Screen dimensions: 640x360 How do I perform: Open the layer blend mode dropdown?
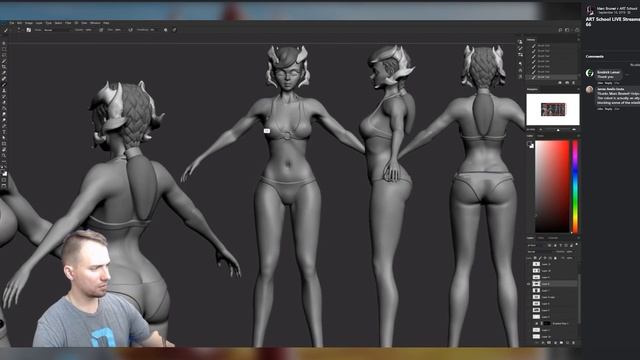click(540, 252)
